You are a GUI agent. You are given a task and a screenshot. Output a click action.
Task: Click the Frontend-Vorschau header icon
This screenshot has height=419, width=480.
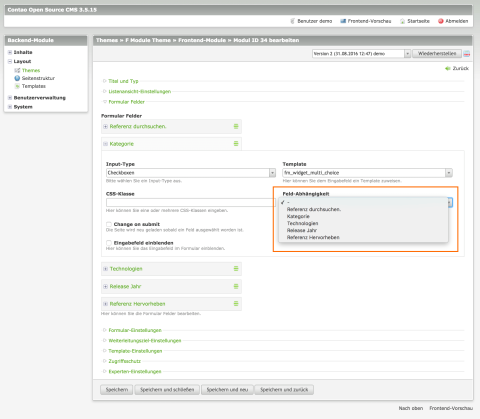[x=343, y=21]
